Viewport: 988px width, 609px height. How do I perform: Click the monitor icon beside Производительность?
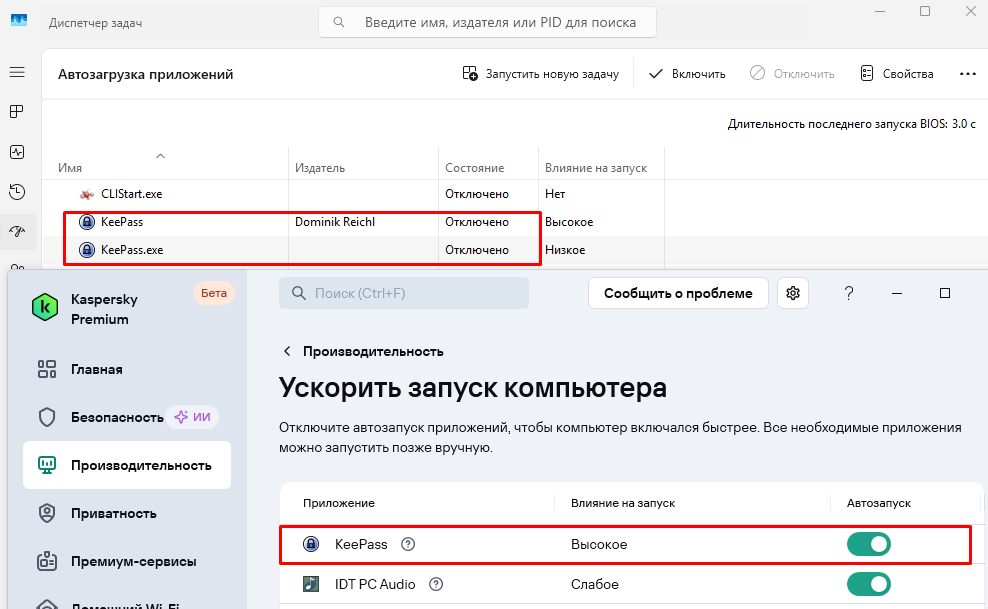(x=47, y=465)
